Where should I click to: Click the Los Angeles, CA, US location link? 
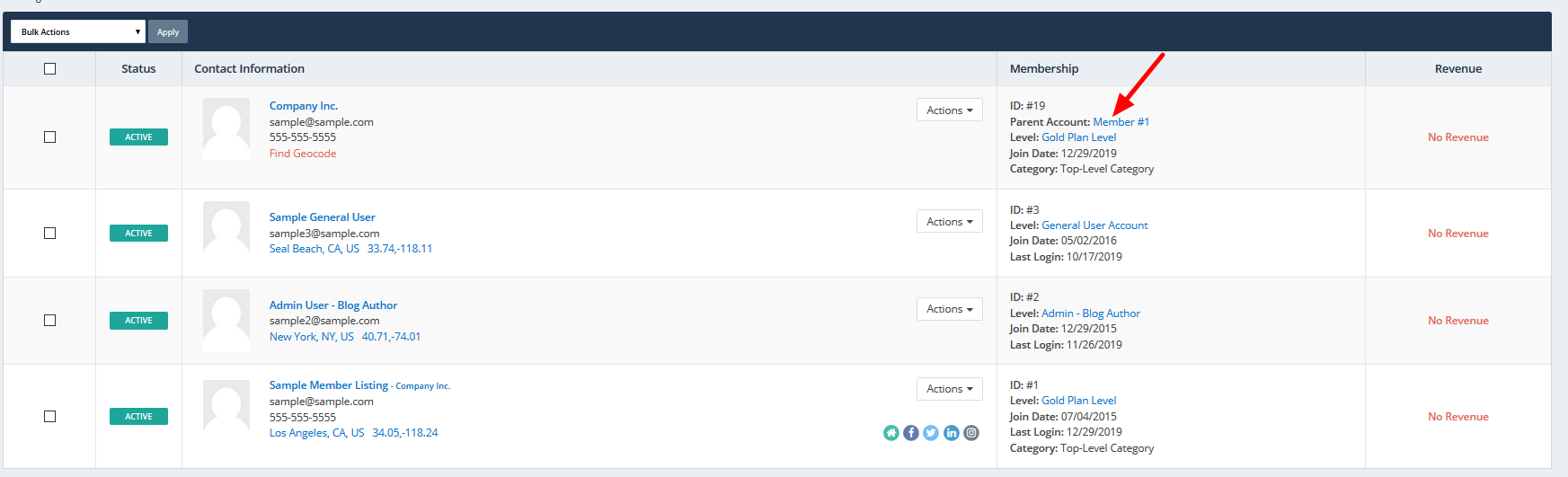coord(317,433)
